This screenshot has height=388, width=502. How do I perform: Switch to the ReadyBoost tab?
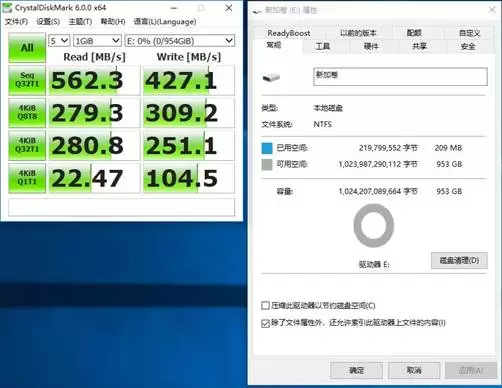289,33
